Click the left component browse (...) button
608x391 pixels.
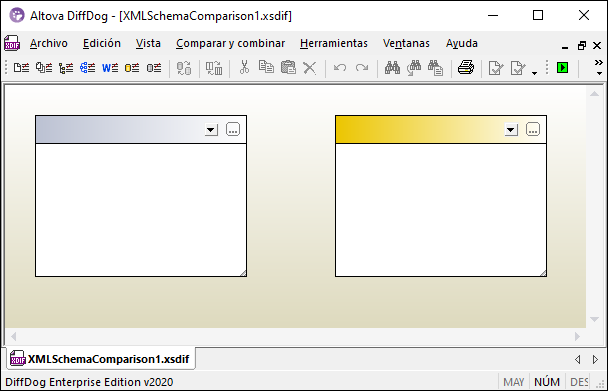tap(233, 130)
